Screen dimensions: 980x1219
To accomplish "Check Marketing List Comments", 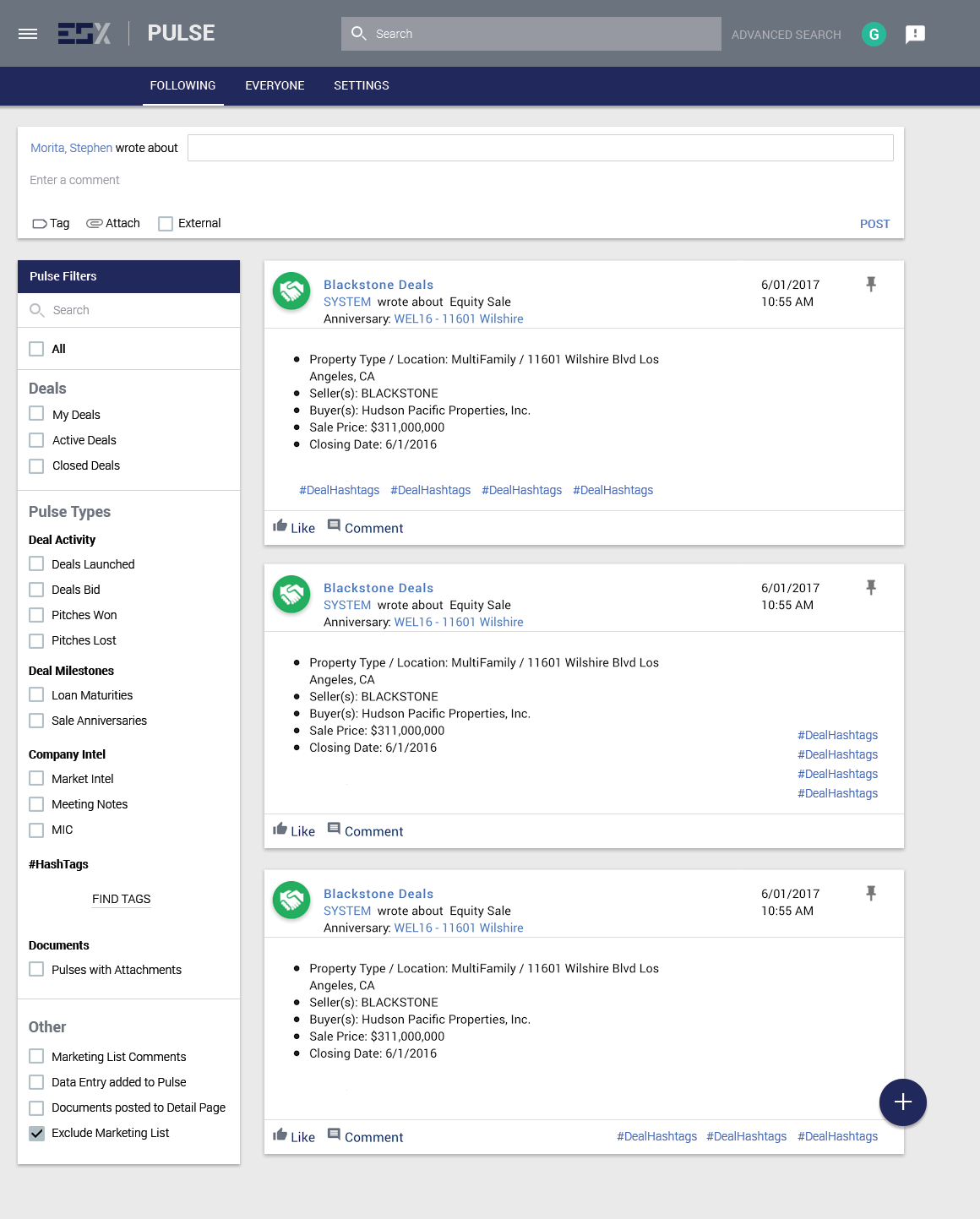I will tap(36, 1056).
